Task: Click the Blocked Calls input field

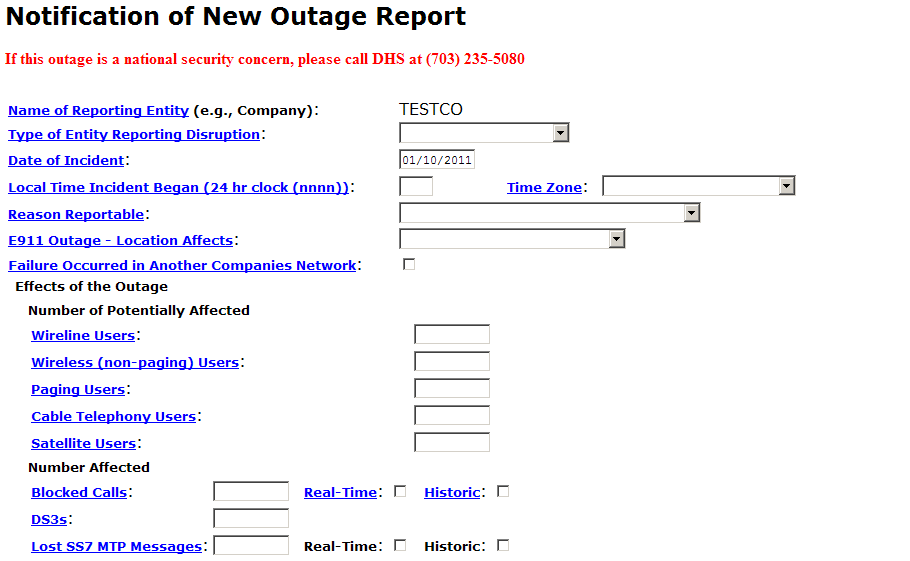Action: [x=251, y=491]
